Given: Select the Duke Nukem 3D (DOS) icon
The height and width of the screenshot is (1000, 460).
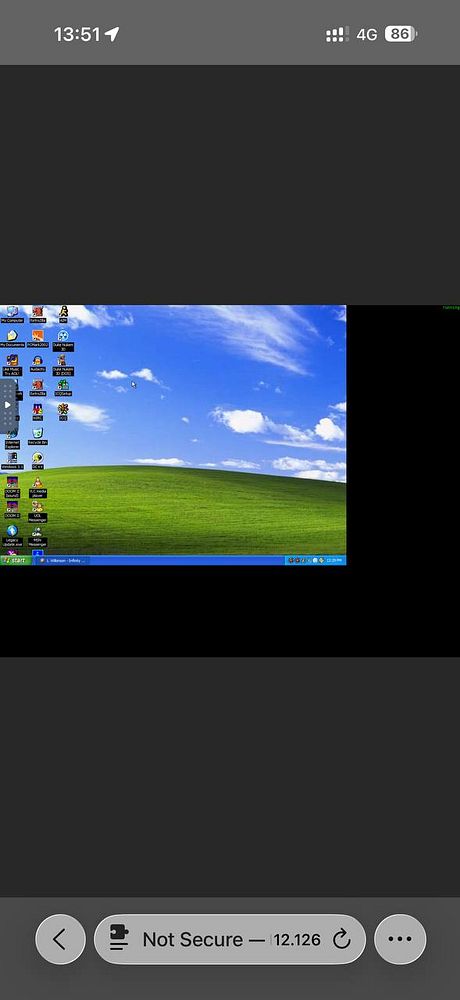Looking at the screenshot, I should click(63, 365).
